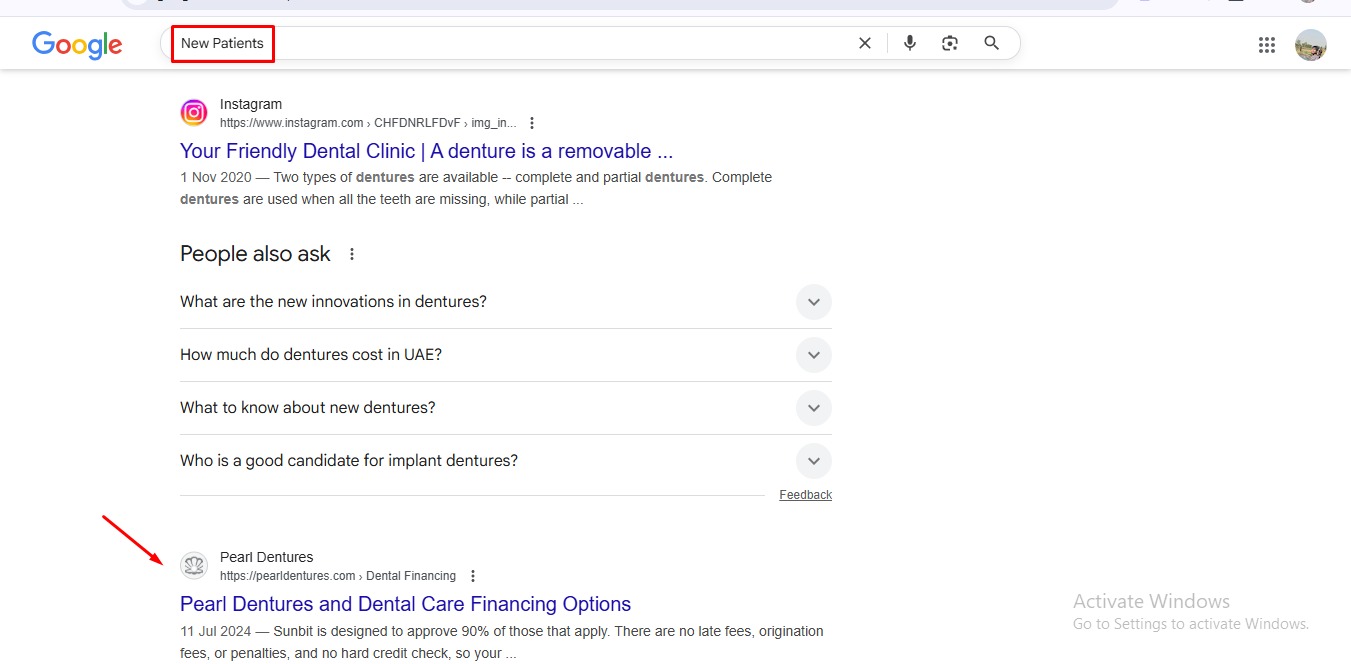1351x664 pixels.
Task: Expand "Who is a good candidate for implant dentures?"
Action: coord(813,461)
